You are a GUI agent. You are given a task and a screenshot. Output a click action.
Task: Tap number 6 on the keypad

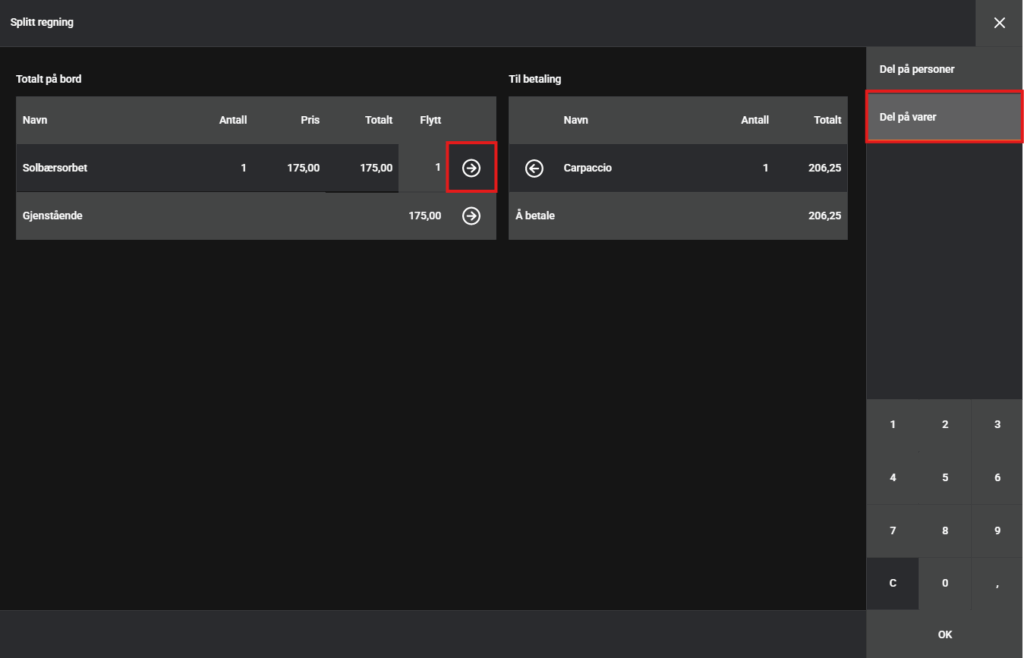997,478
